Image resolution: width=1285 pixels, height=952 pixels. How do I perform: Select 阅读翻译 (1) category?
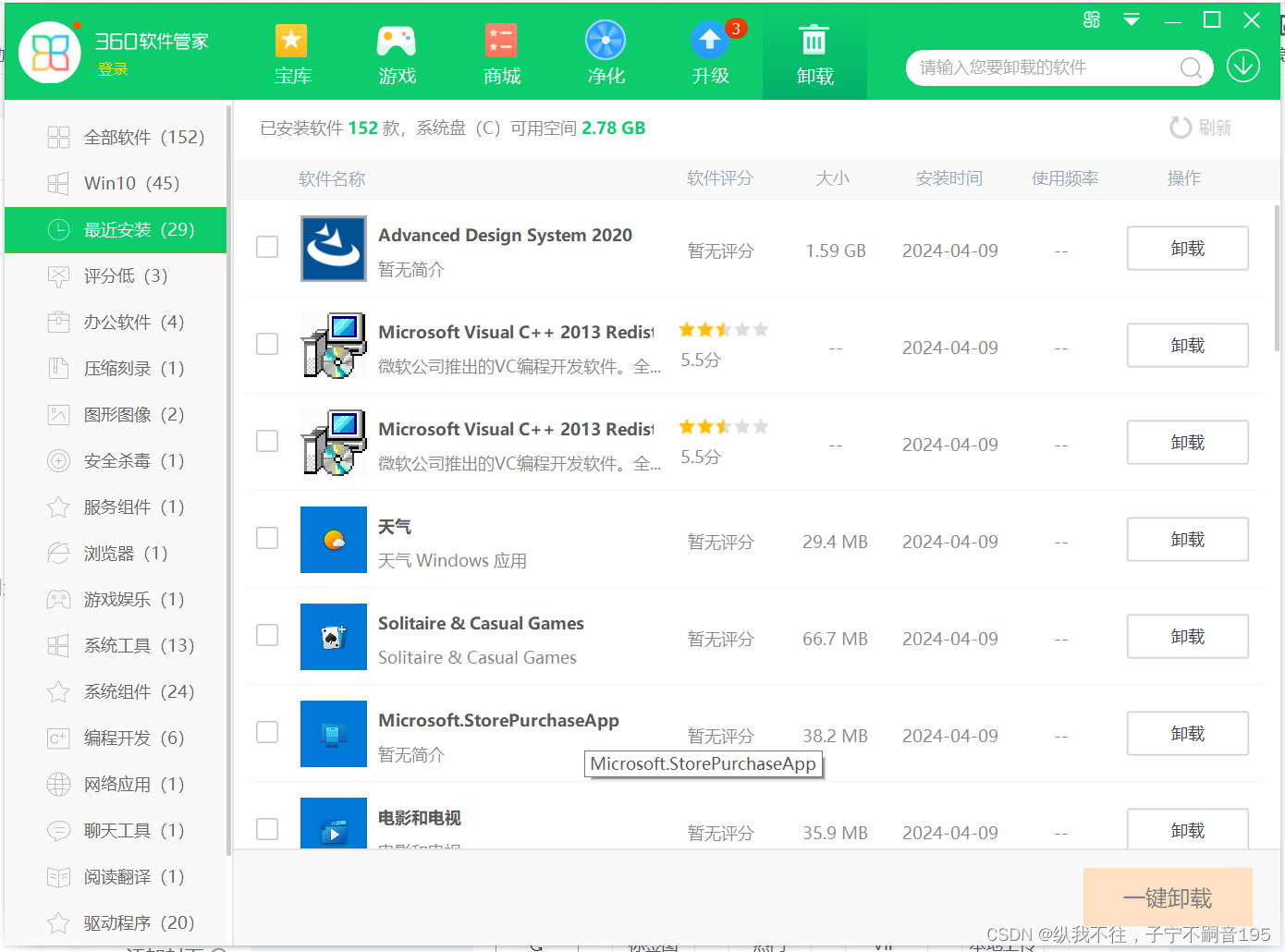(116, 876)
